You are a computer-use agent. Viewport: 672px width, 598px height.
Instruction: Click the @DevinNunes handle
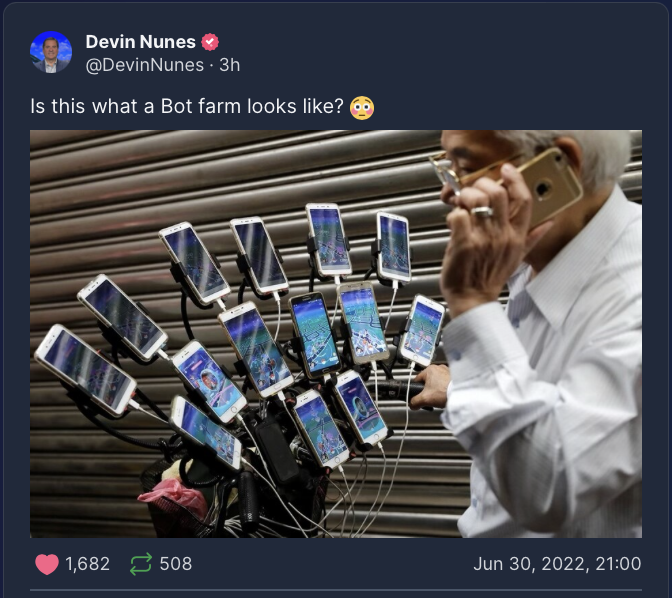coord(145,65)
